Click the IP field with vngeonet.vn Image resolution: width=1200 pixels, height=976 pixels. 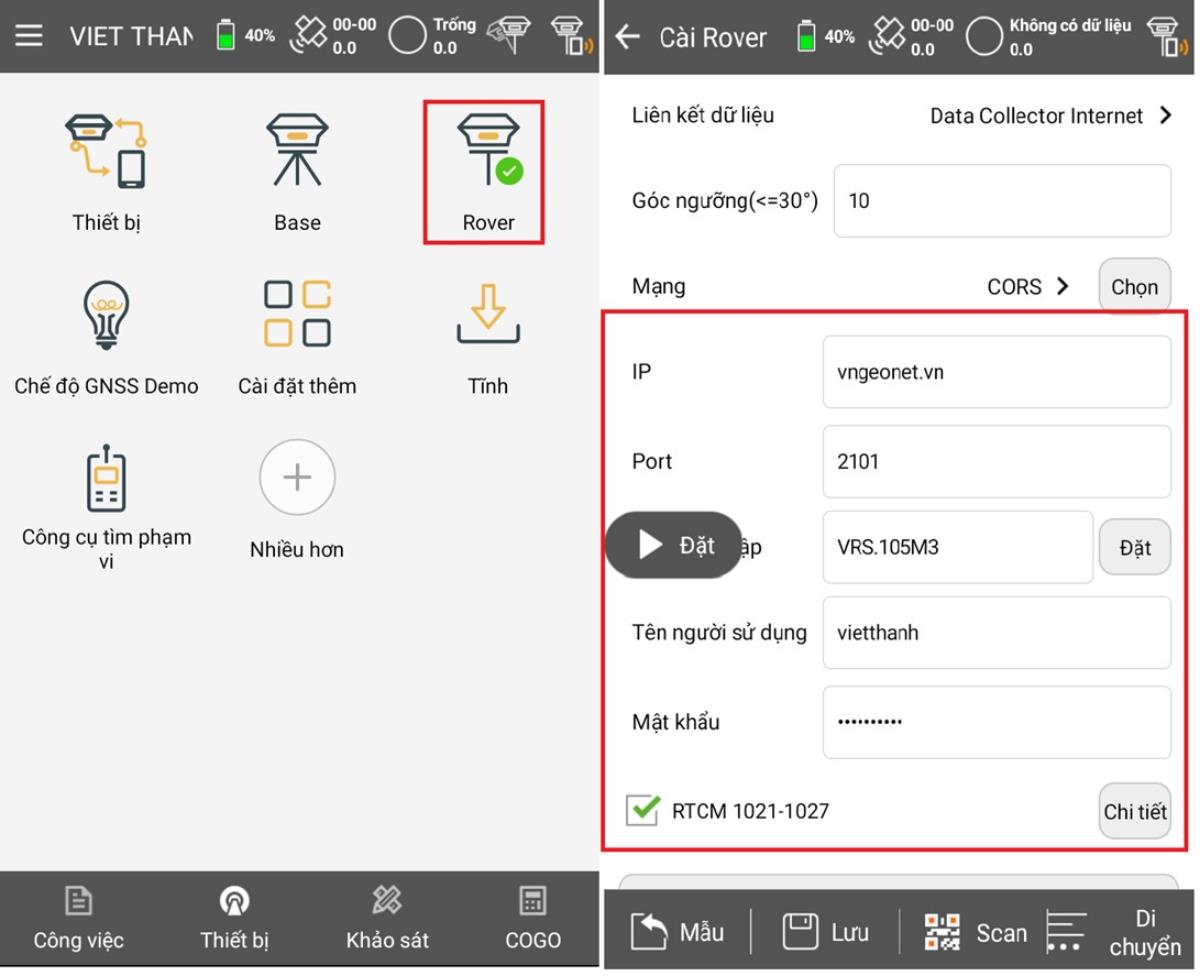tap(995, 372)
